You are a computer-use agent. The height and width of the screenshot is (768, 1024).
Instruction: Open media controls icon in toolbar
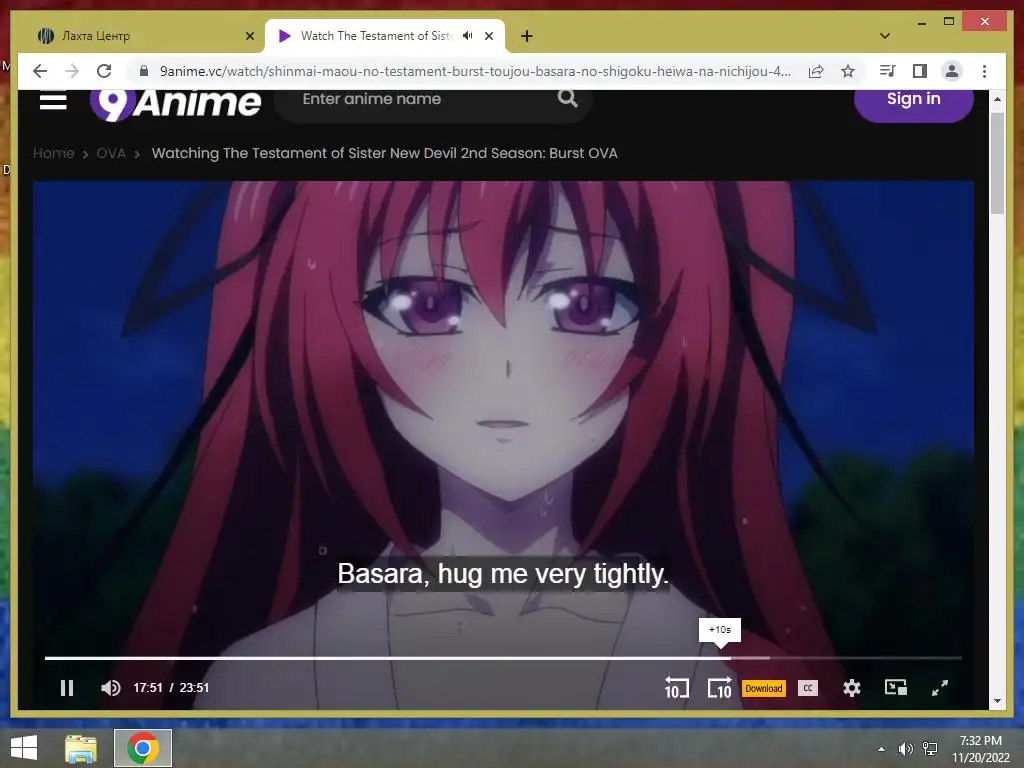887,71
